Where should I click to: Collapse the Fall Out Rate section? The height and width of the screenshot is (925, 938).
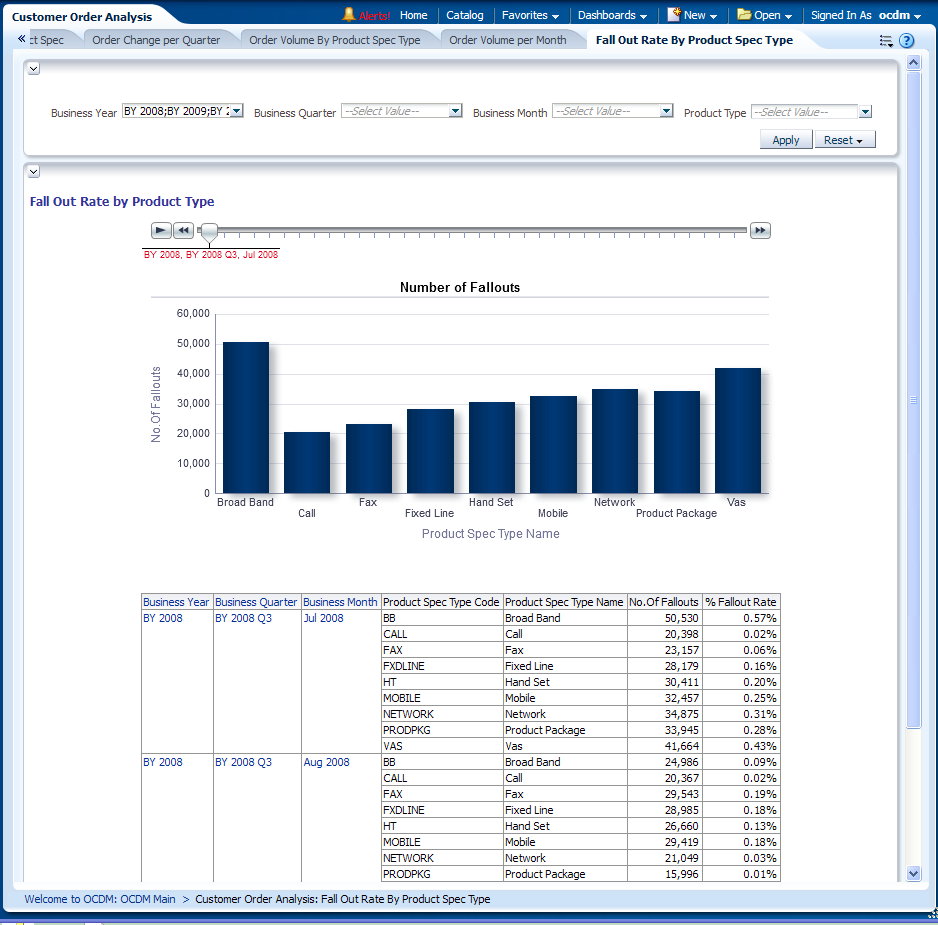pos(34,172)
